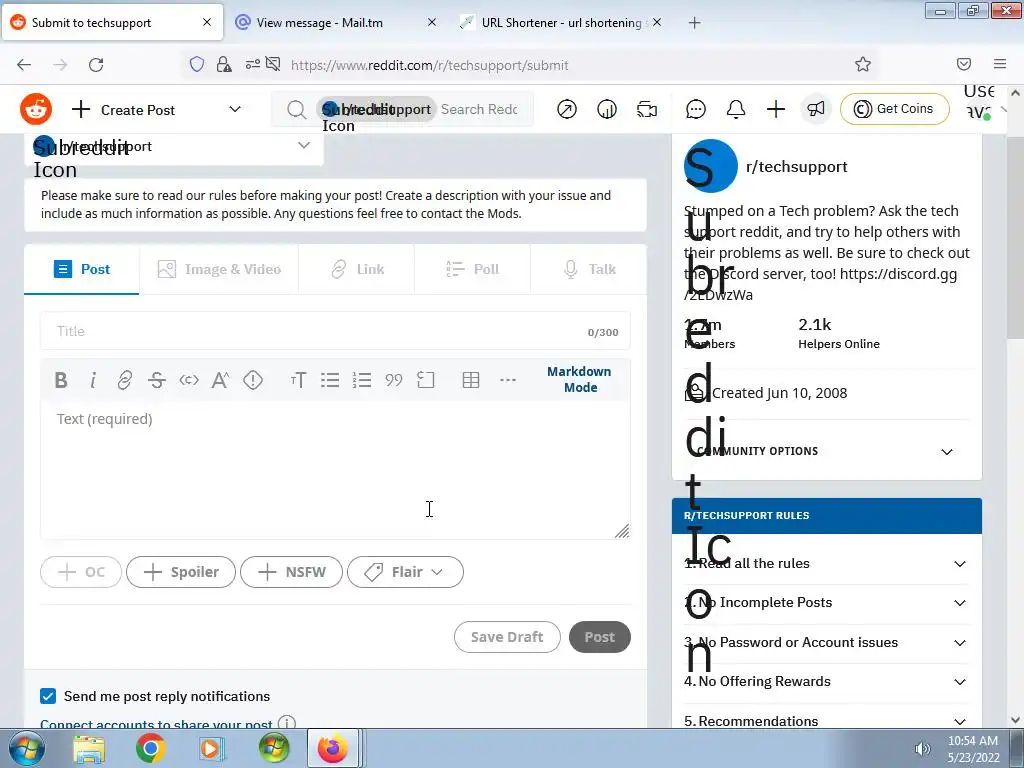The image size is (1024, 768).
Task: Insert a link using editor link icon
Action: (124, 380)
